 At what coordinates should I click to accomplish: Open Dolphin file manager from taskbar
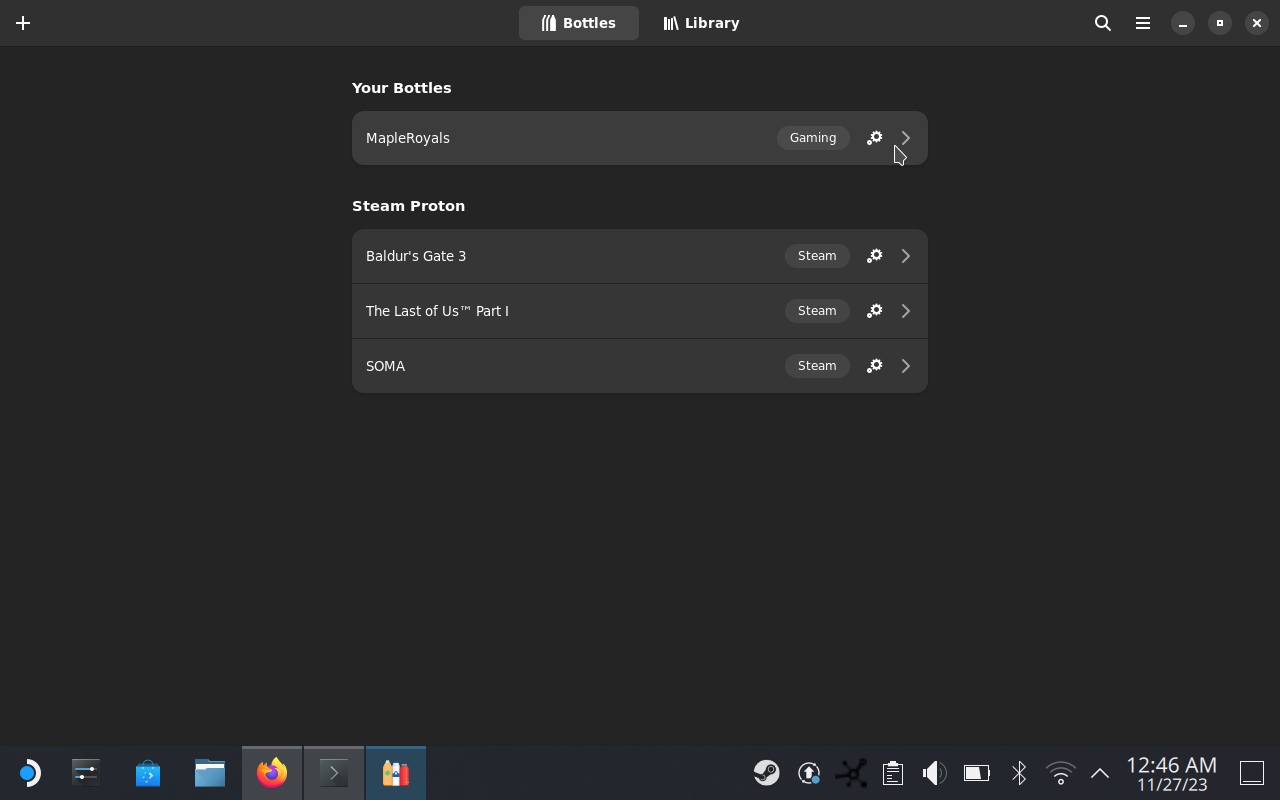tap(210, 773)
